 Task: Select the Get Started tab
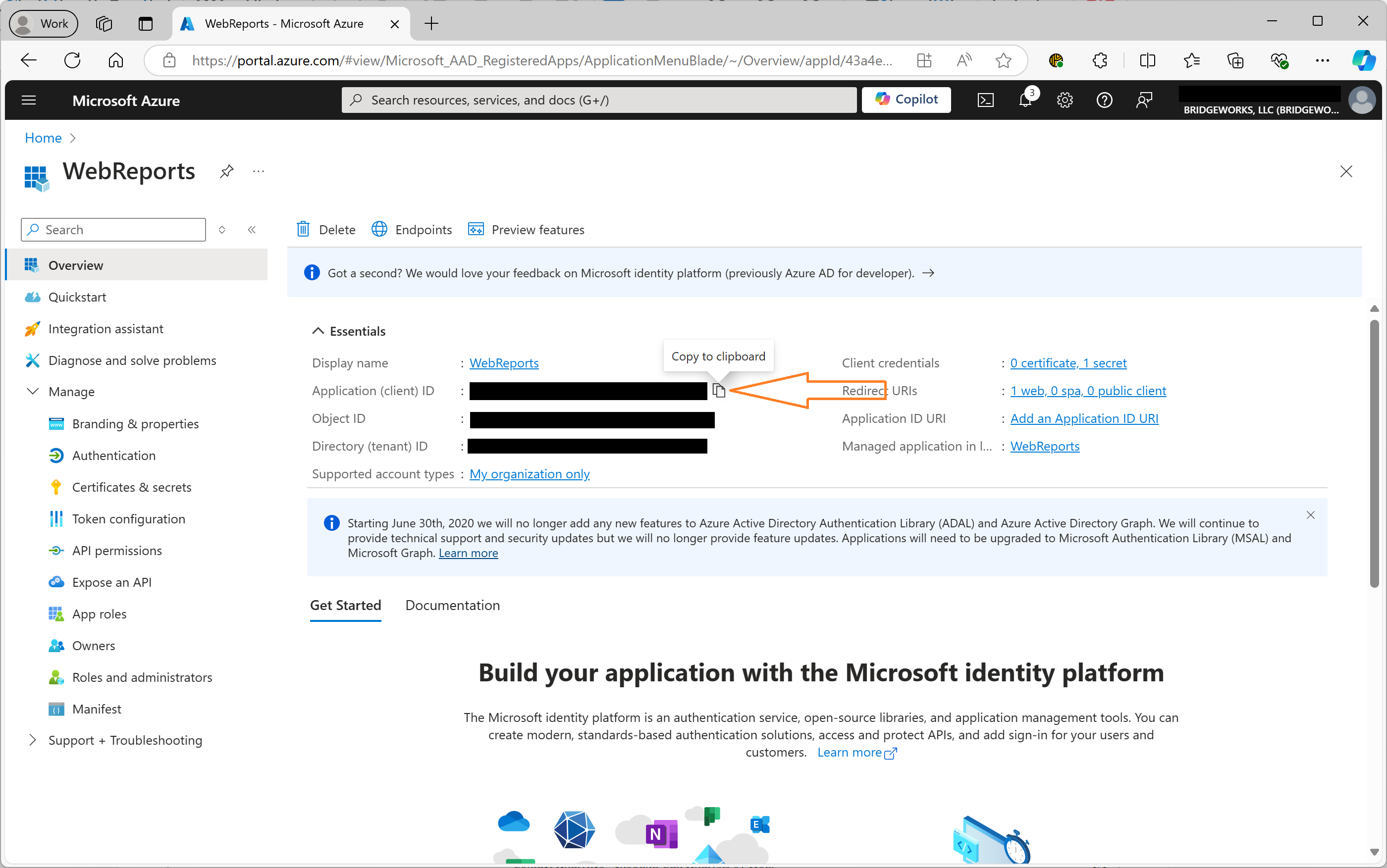coord(345,605)
